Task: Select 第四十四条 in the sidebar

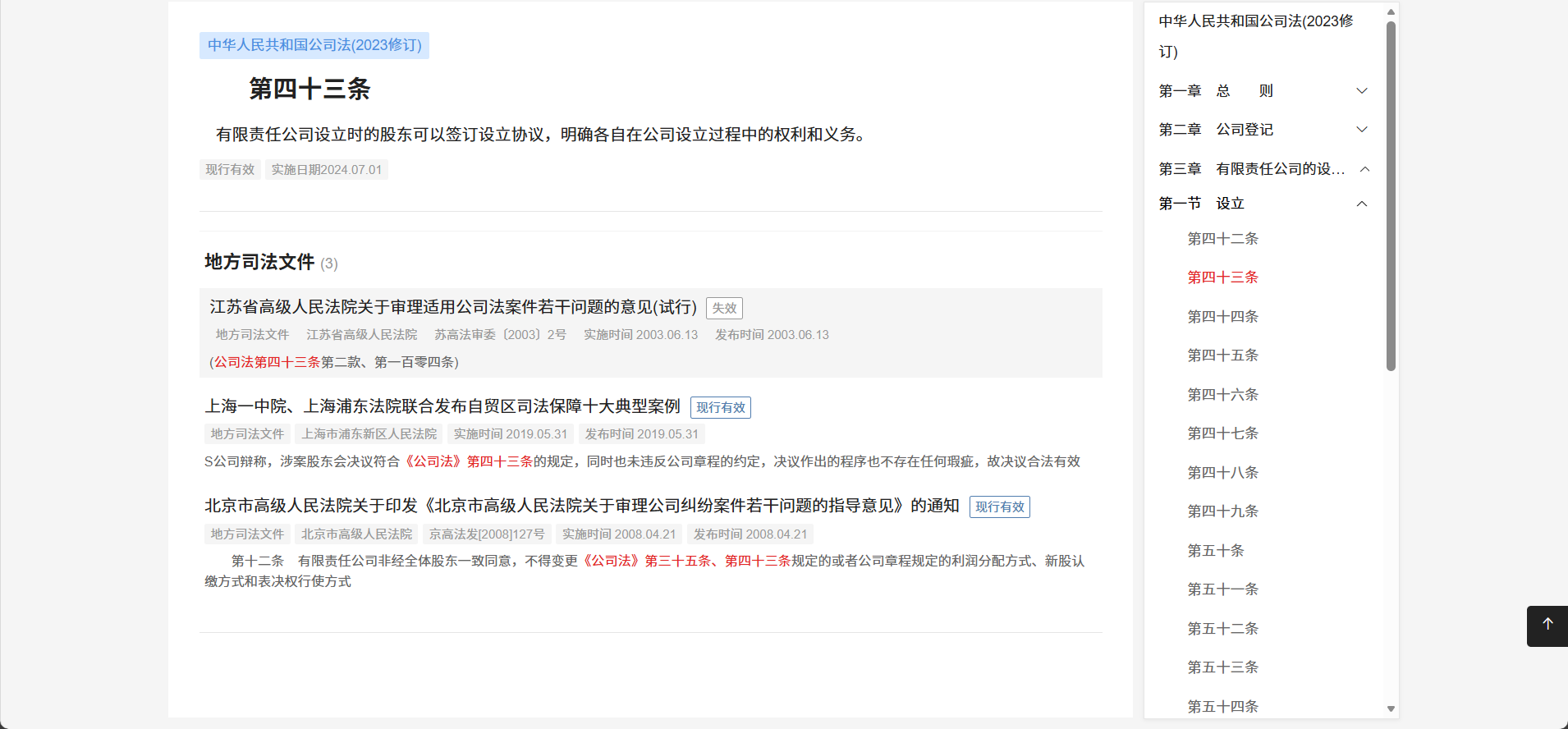Action: click(x=1222, y=317)
